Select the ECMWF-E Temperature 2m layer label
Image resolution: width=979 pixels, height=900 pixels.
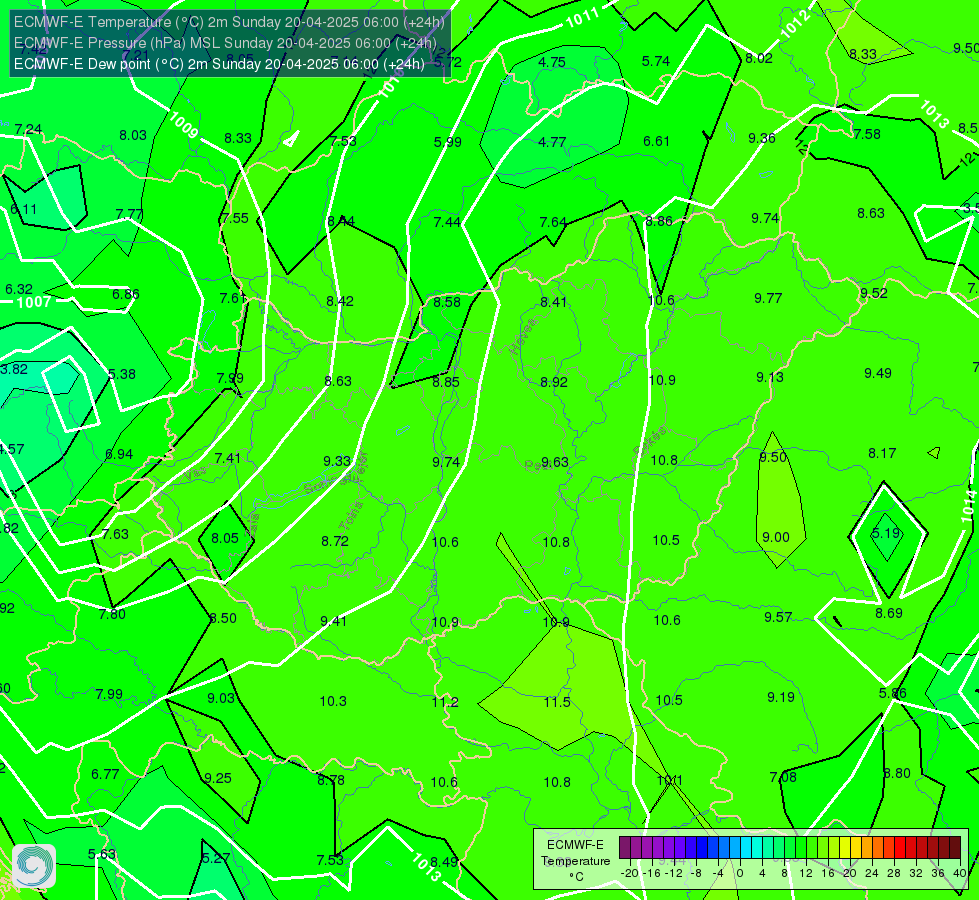point(229,22)
